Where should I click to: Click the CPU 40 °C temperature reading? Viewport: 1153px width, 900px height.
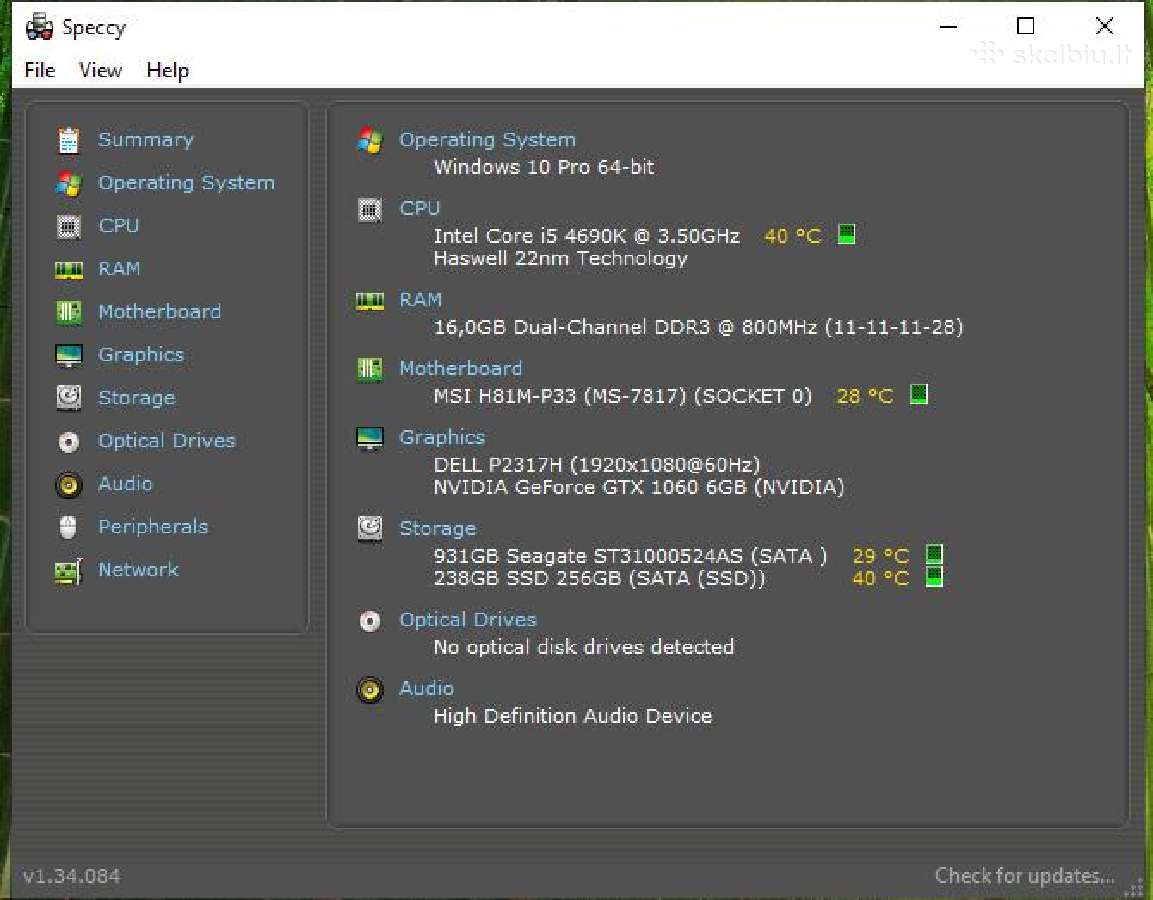tap(793, 236)
